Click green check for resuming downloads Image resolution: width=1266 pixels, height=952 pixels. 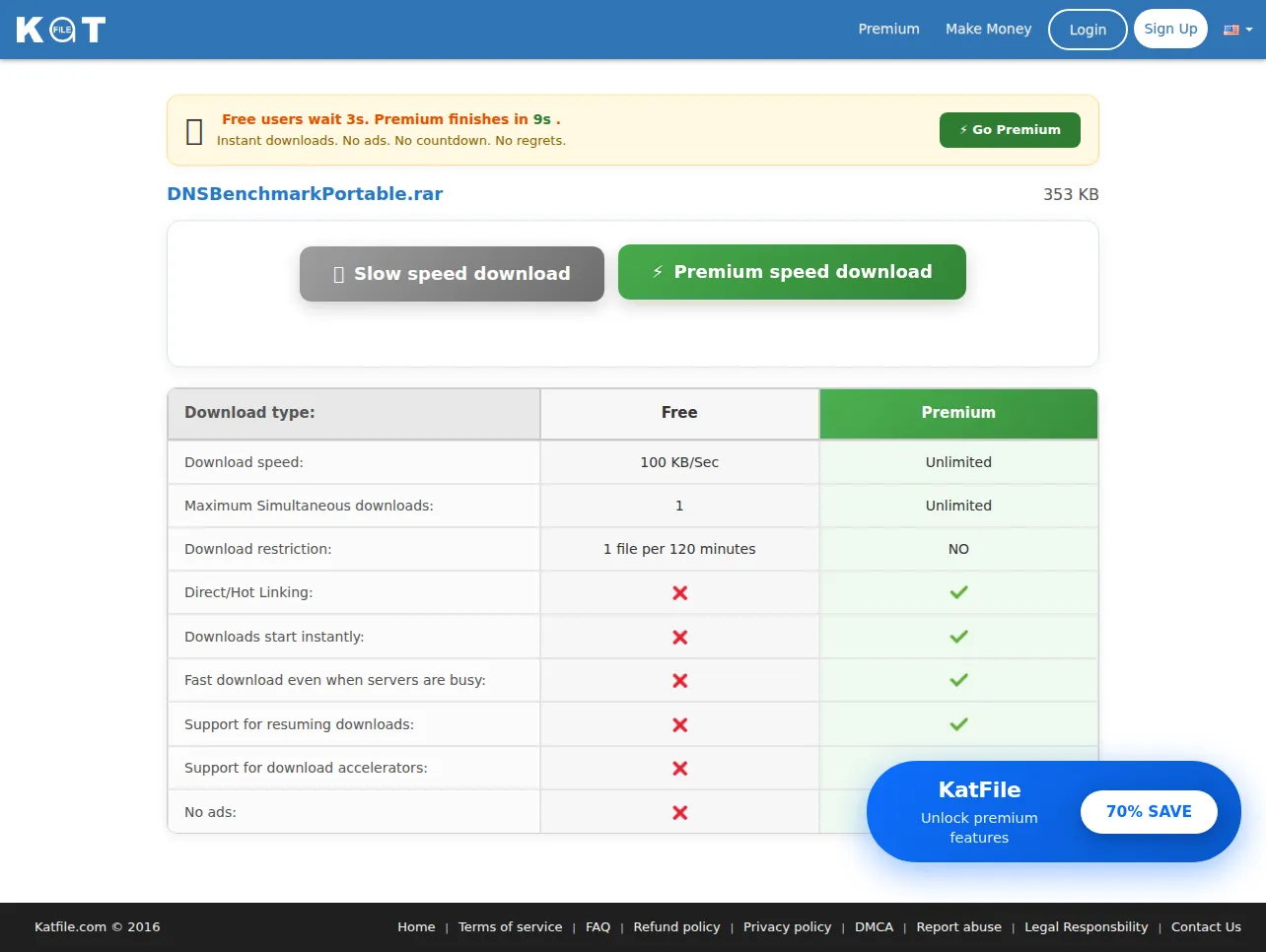[x=958, y=724]
